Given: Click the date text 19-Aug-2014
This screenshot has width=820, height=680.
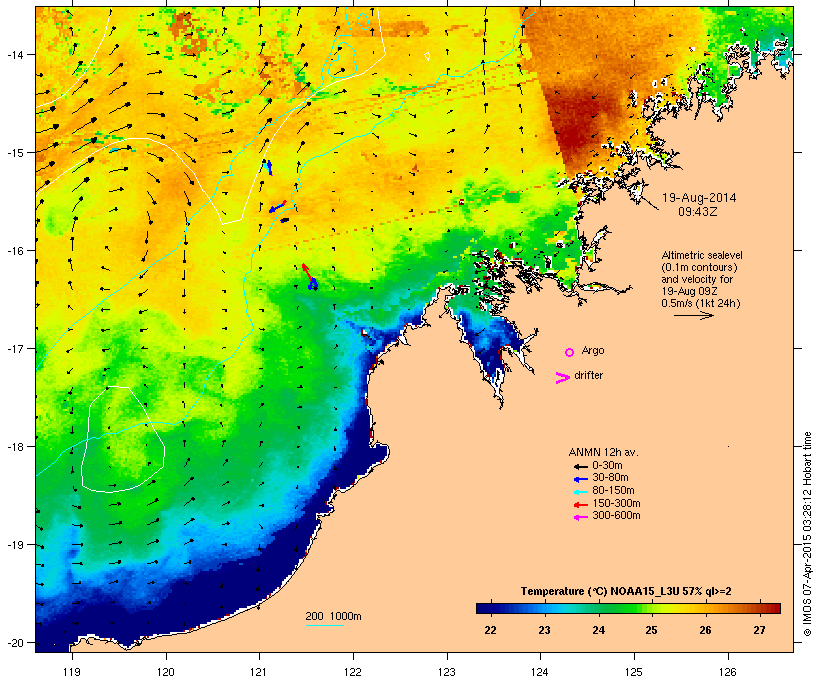Looking at the screenshot, I should point(699,198).
